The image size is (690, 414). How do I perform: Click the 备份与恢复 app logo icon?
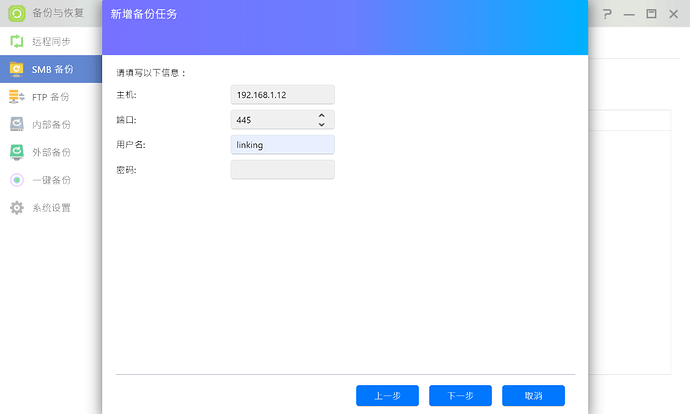(16, 14)
